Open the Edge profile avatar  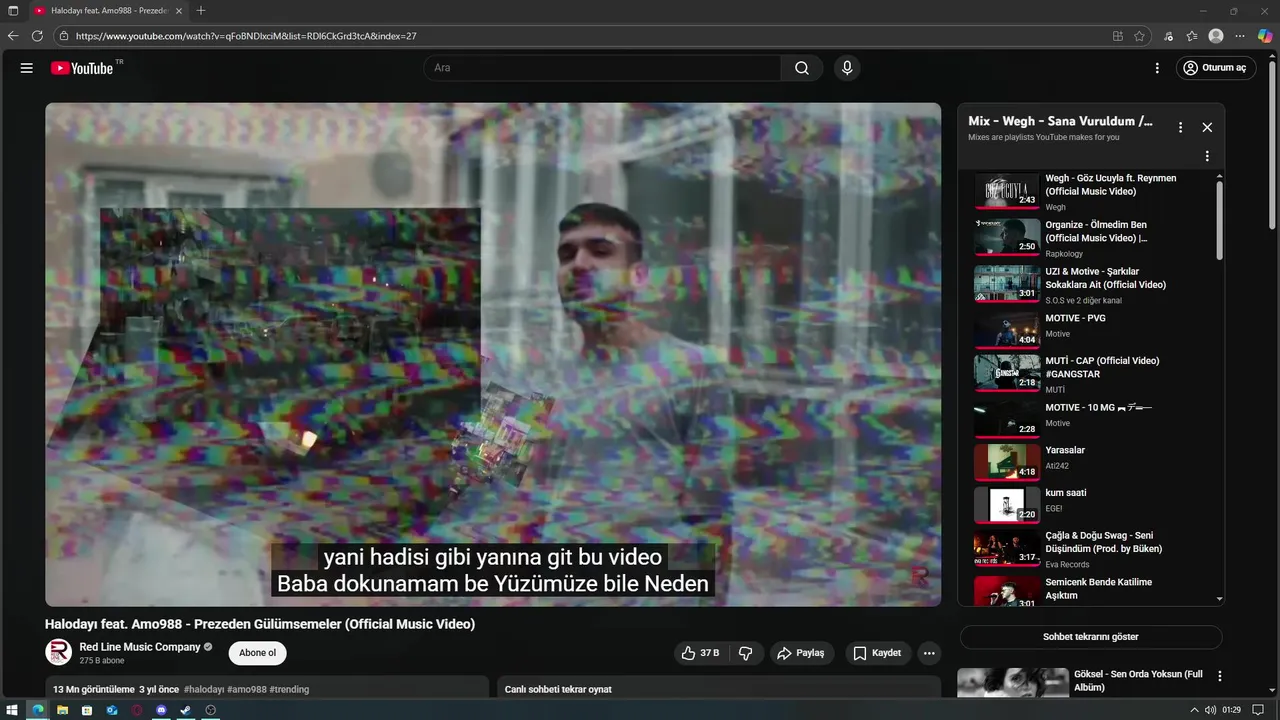(x=1216, y=36)
